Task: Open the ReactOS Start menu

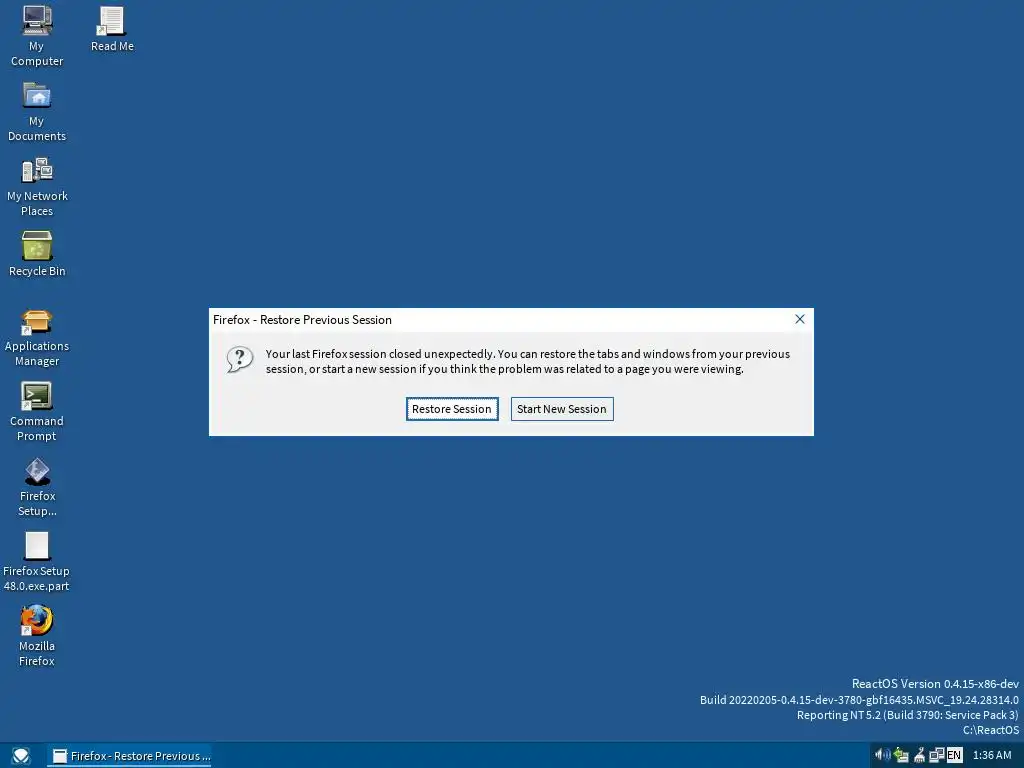Action: point(21,756)
